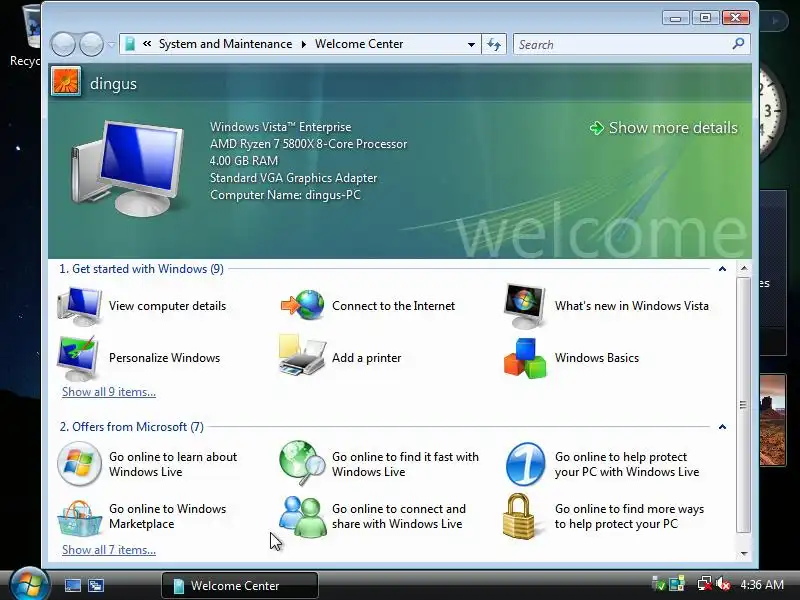Click the Windows Basics label
This screenshot has width=800, height=600.
pos(596,358)
